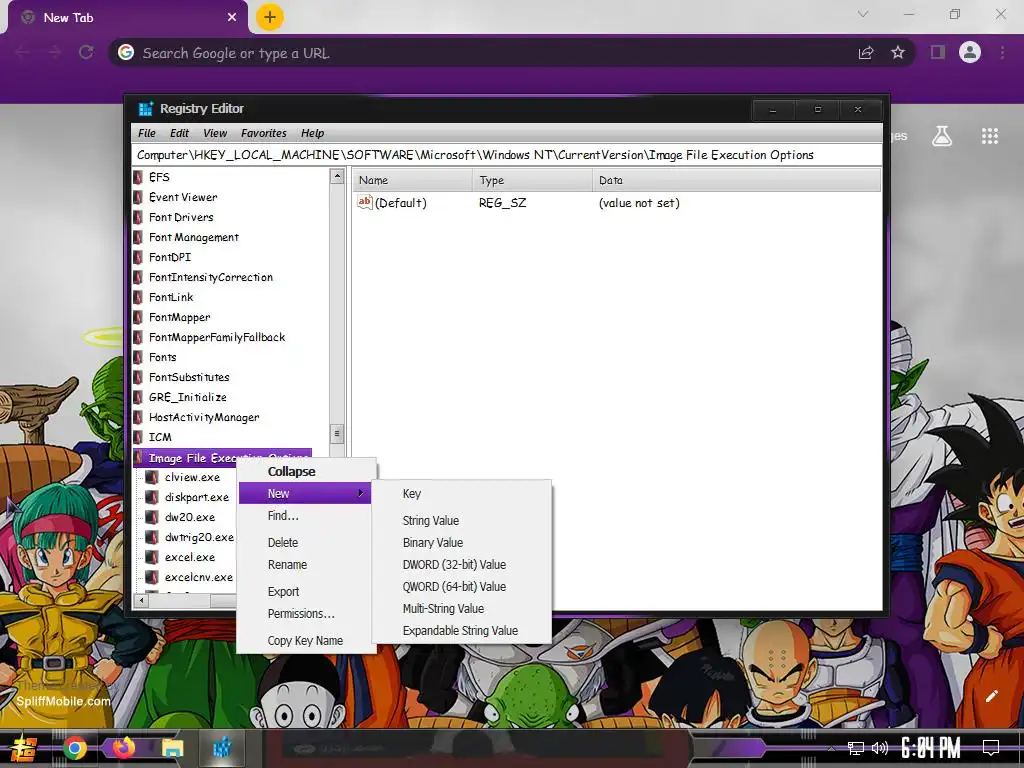The image size is (1024, 768).
Task: Open the new tab plus button
Action: (x=270, y=17)
